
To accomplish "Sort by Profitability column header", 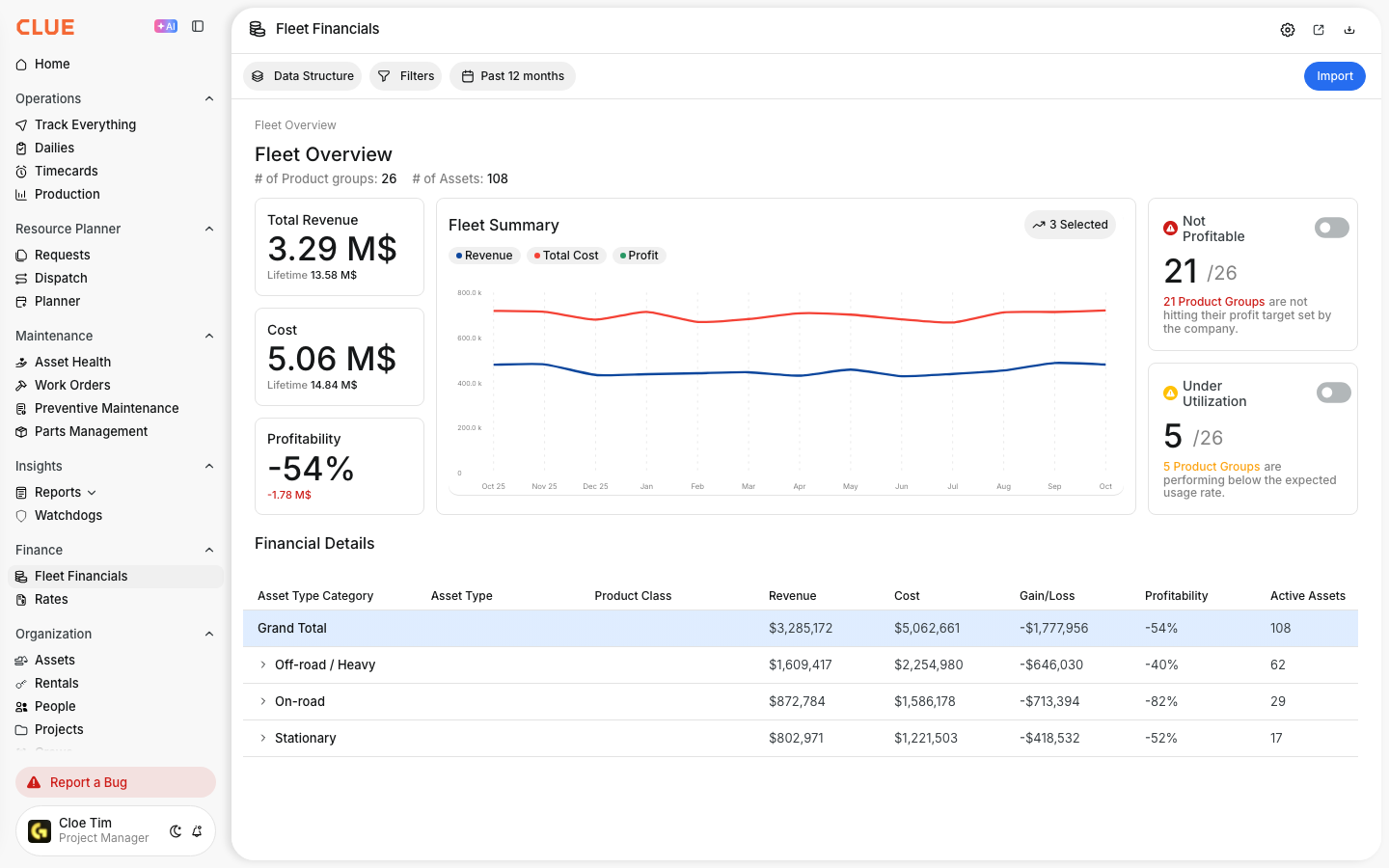I will tap(1176, 596).
